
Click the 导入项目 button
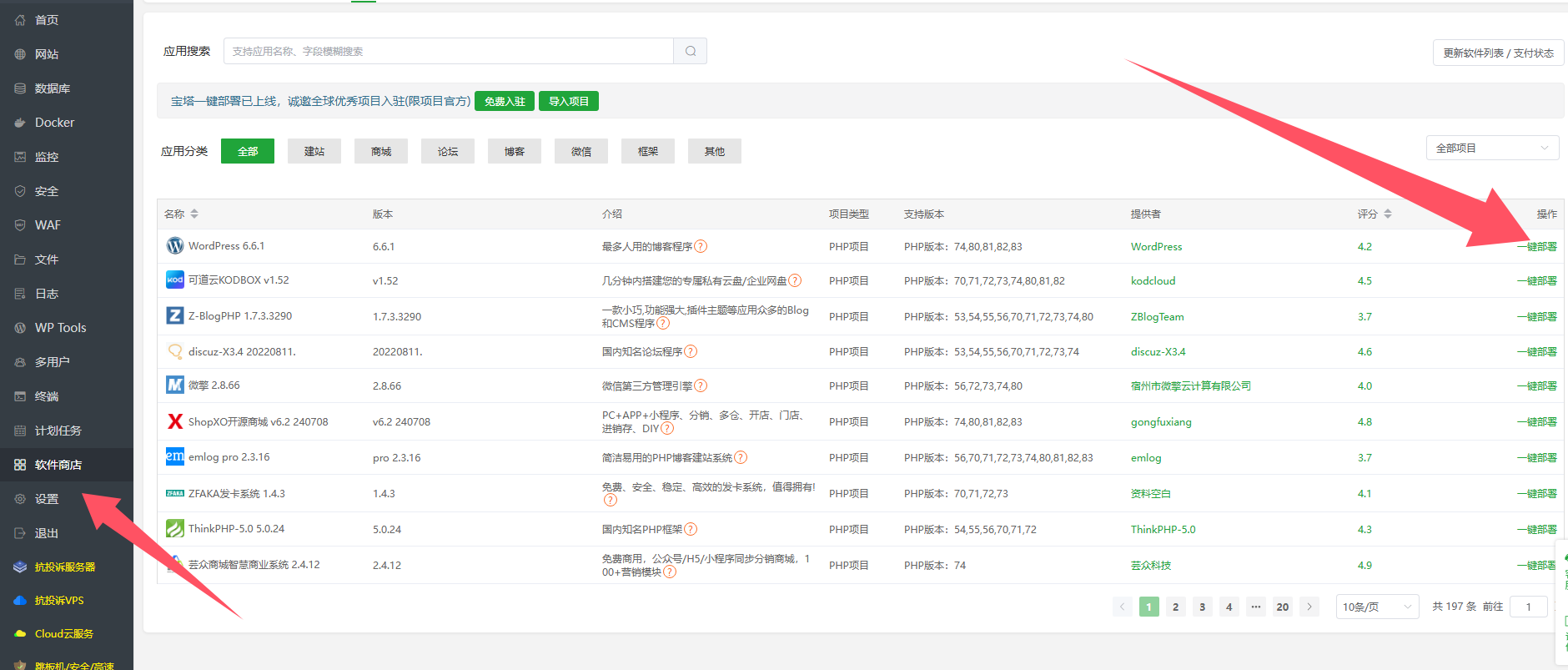(569, 101)
